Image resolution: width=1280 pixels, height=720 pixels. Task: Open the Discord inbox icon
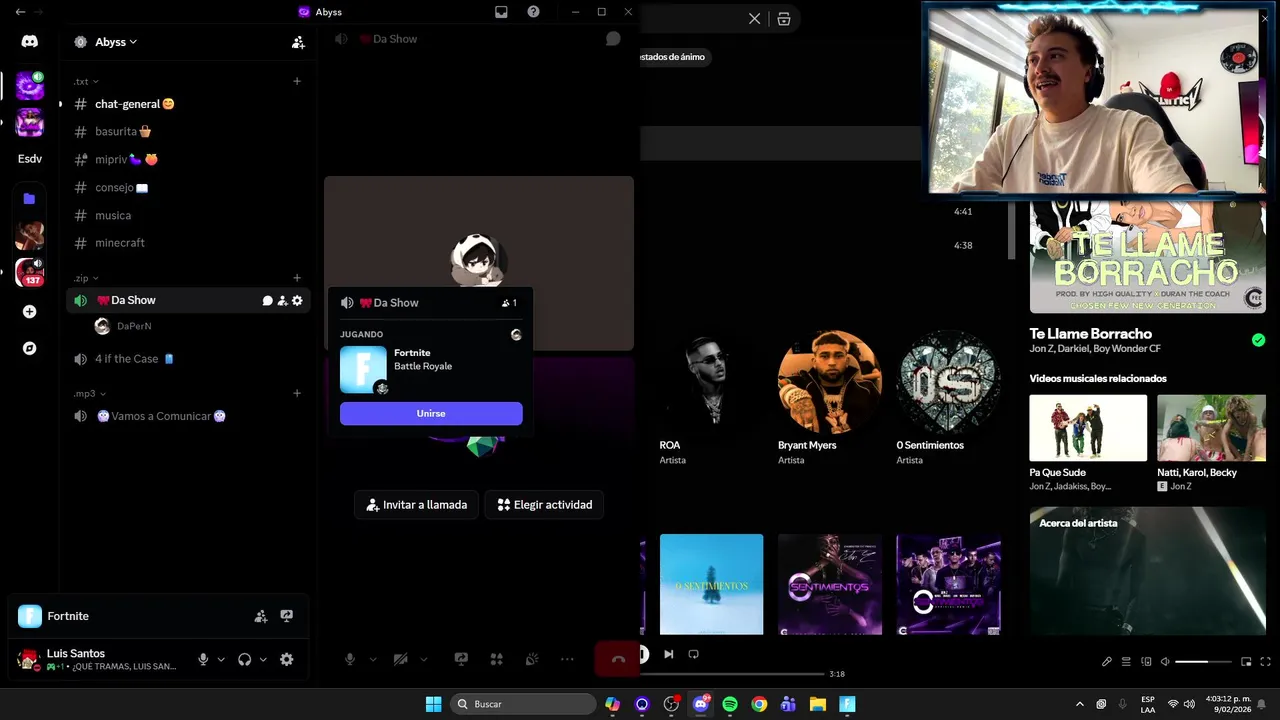pos(501,12)
